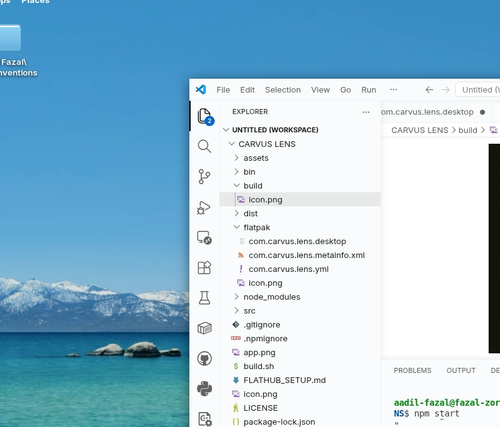Open the Search view icon
This screenshot has height=427, width=500.
coord(204,146)
